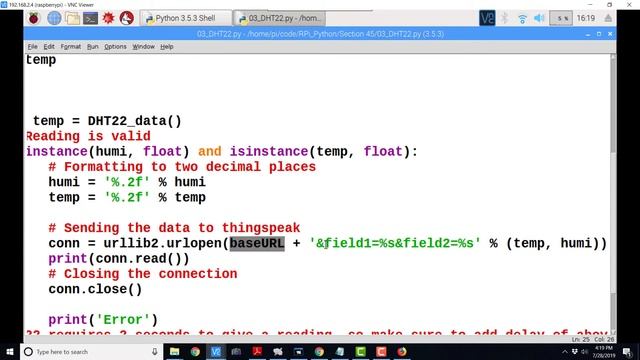Open Adobe Acrobat from the taskbar

pyautogui.click(x=257, y=351)
